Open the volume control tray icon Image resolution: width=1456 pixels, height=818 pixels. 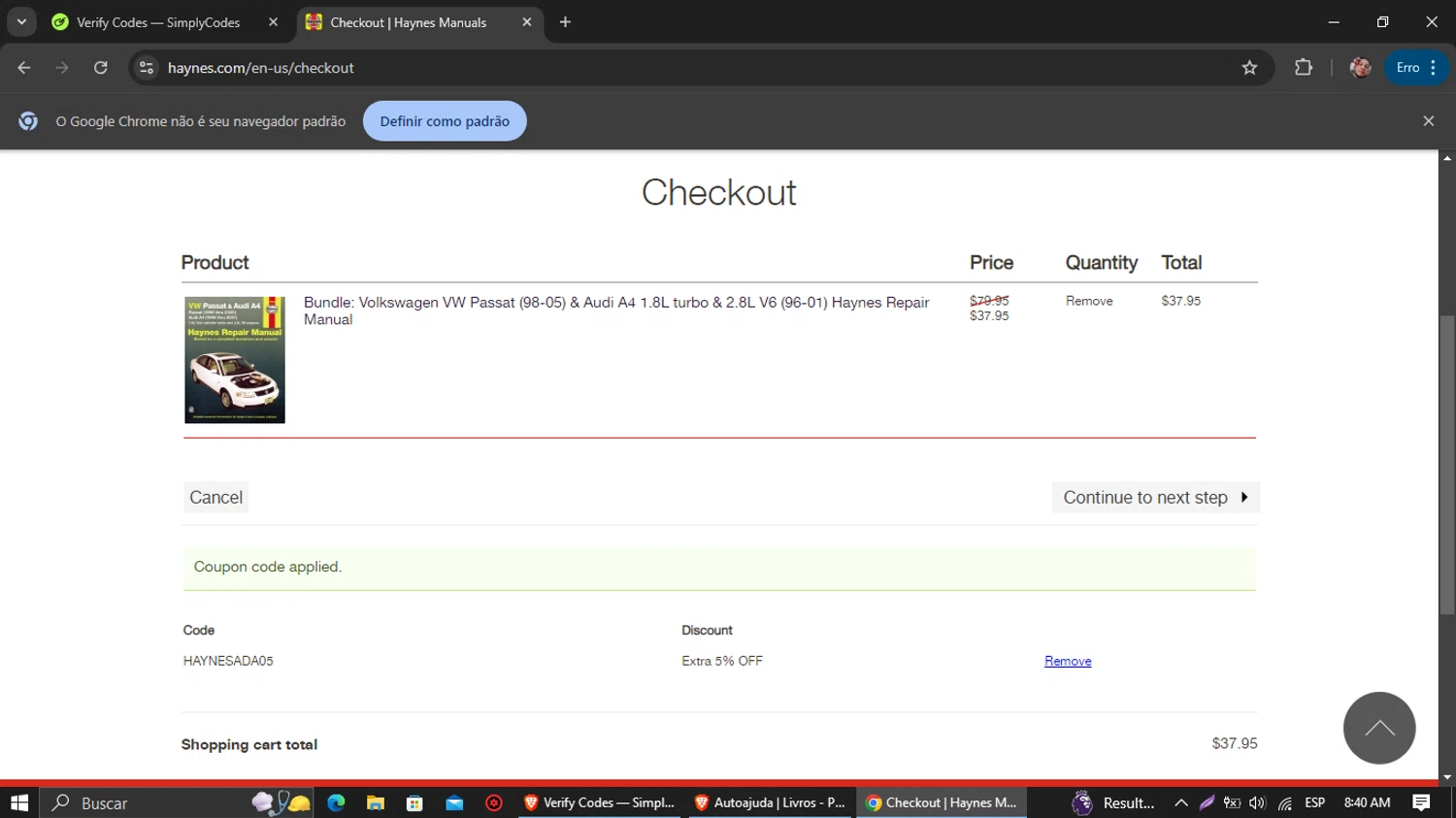click(x=1258, y=802)
